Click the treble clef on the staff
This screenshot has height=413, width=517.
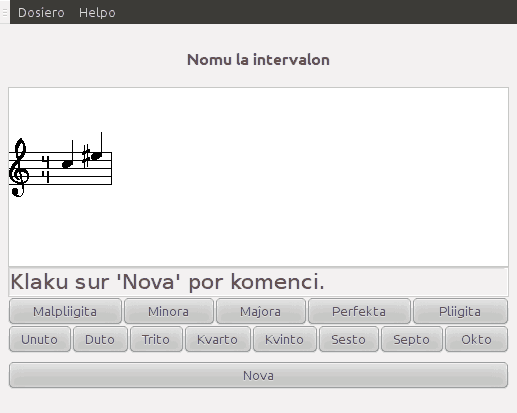click(19, 167)
